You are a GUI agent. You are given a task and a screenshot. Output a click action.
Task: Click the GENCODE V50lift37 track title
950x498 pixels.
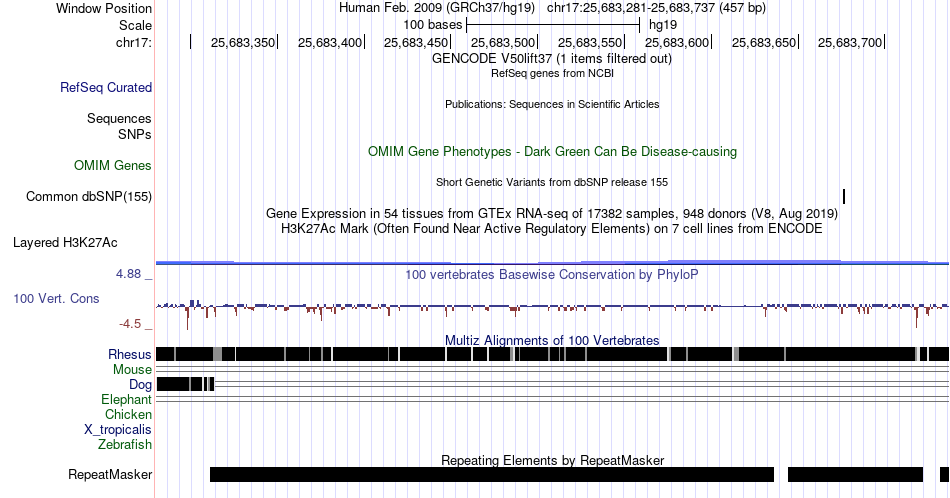click(552, 58)
